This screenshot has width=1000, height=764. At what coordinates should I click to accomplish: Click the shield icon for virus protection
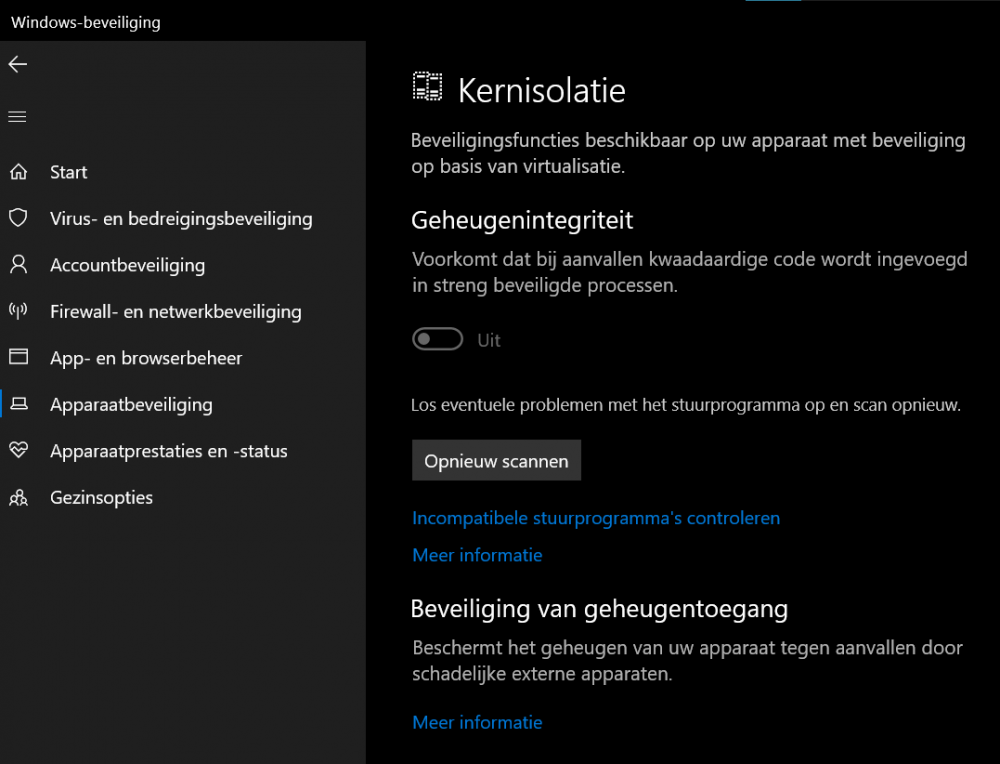point(18,218)
